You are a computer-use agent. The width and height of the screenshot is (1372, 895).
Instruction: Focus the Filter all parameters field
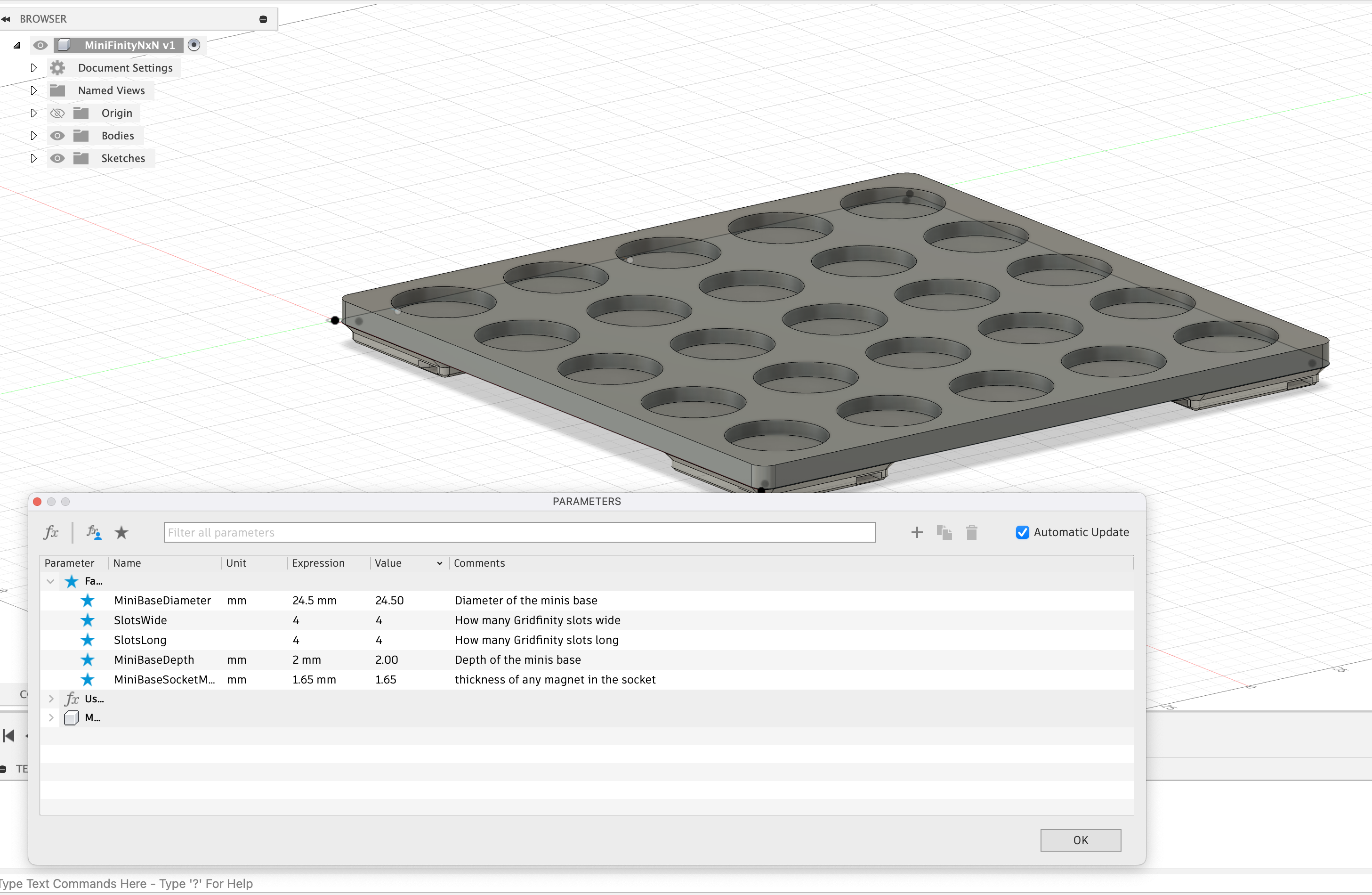[x=519, y=532]
